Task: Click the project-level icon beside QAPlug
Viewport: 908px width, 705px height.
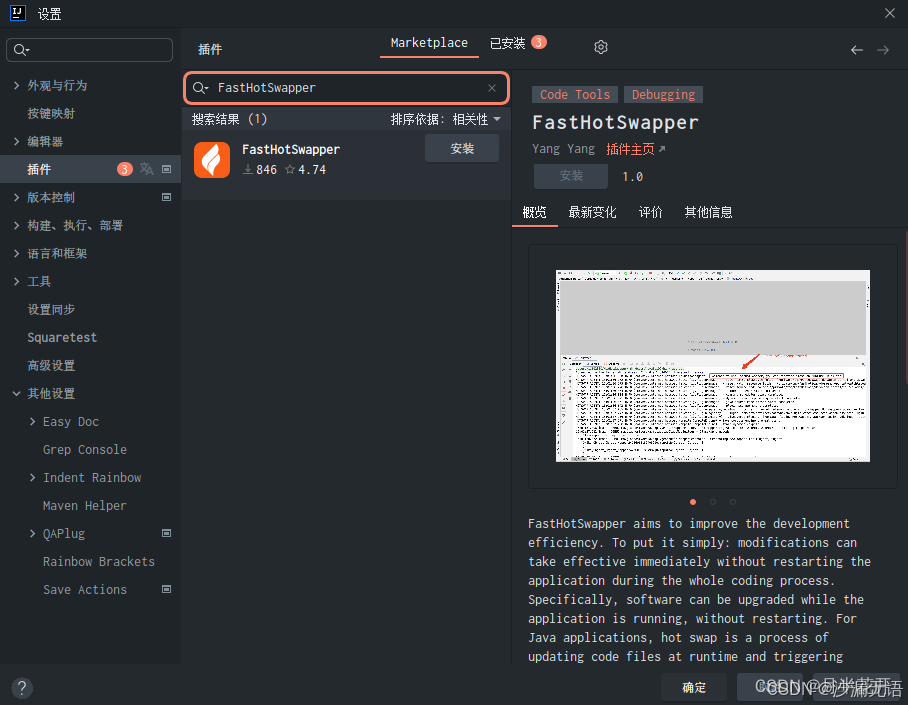Action: pos(167,534)
